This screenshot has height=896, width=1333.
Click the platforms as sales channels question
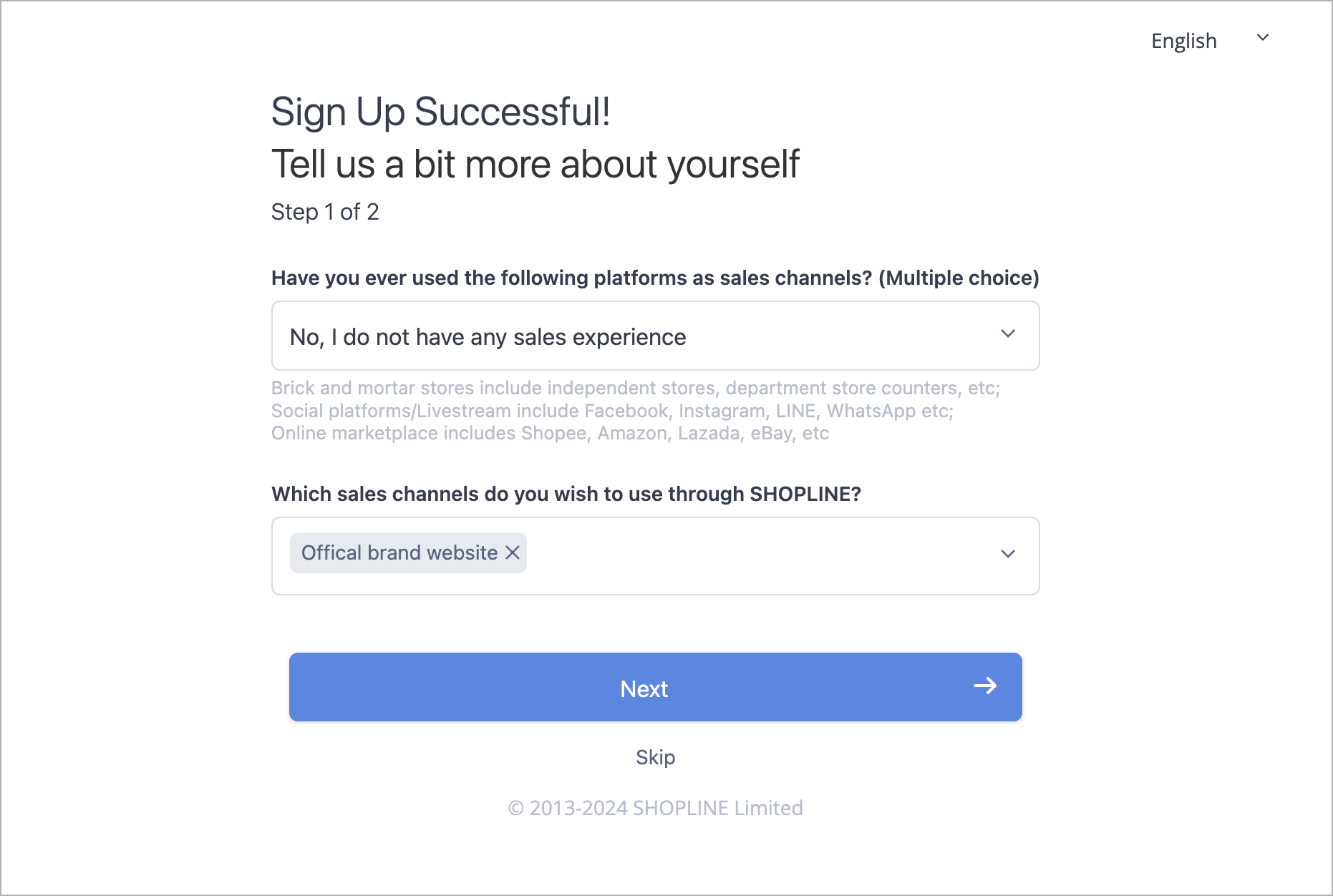[x=655, y=278]
